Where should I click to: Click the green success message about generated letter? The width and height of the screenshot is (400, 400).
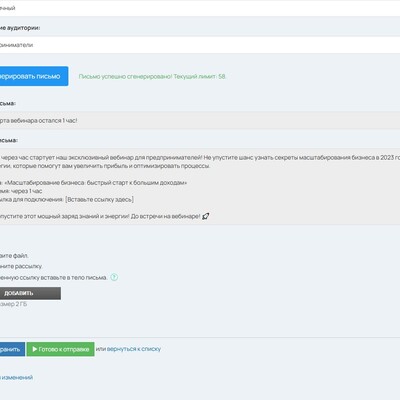click(152, 76)
